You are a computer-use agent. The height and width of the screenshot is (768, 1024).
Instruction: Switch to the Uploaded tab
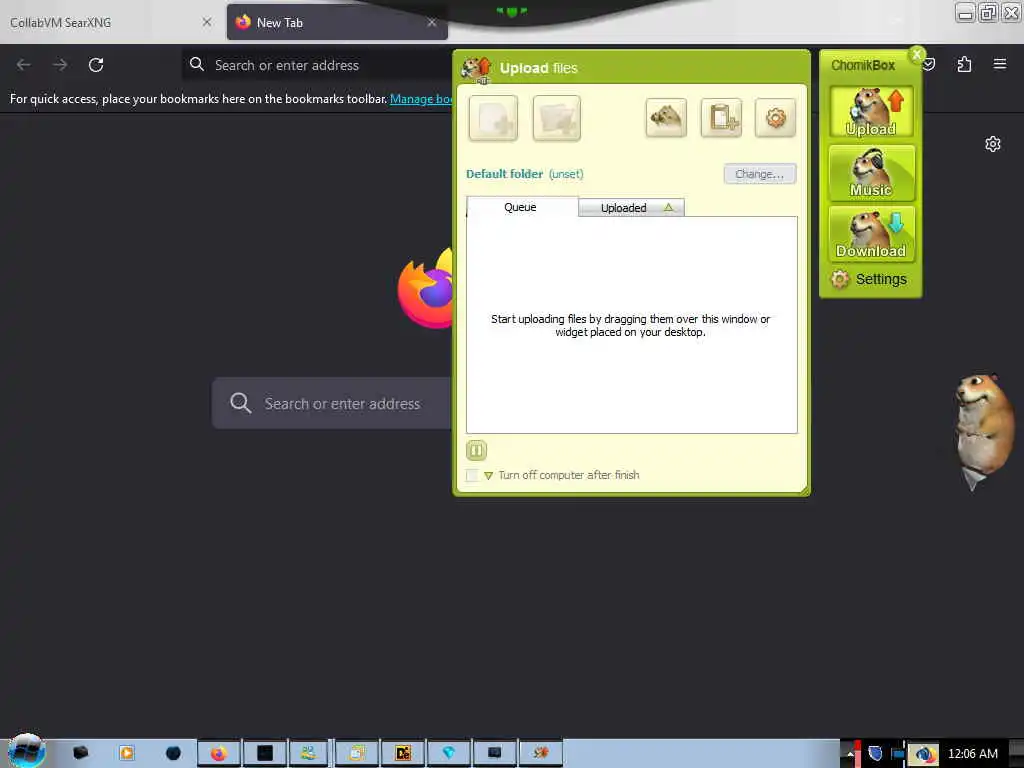(631, 208)
